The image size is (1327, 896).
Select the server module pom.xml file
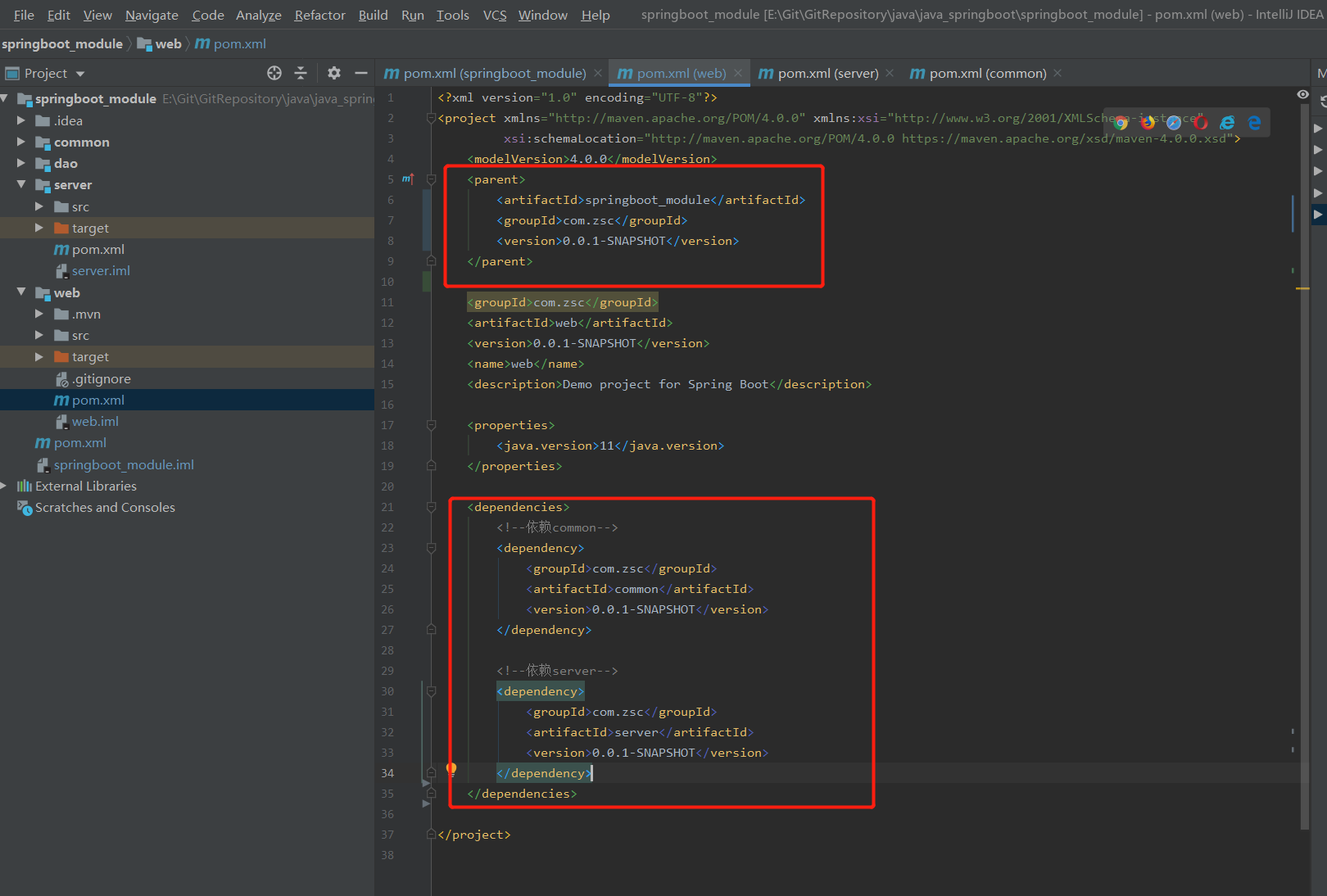[x=98, y=249]
